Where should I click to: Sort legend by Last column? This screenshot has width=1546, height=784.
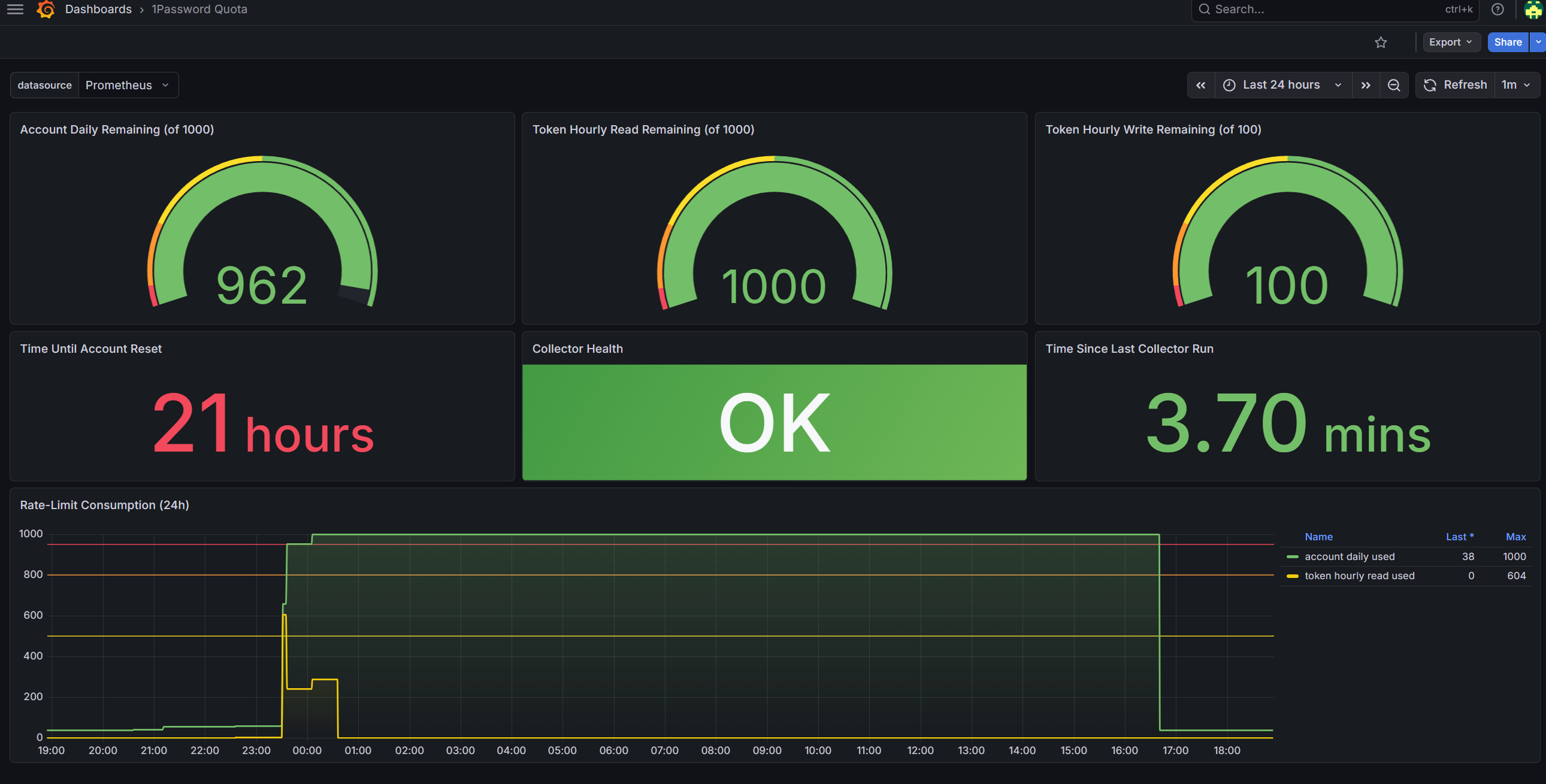point(1459,537)
